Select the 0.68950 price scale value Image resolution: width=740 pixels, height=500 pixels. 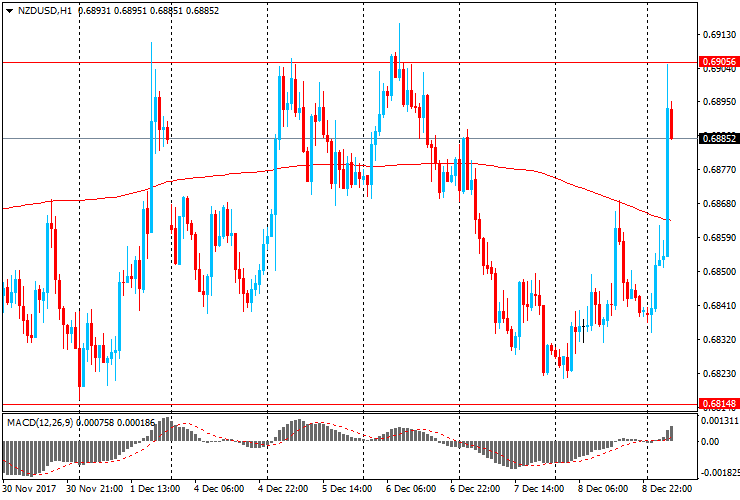[719, 102]
